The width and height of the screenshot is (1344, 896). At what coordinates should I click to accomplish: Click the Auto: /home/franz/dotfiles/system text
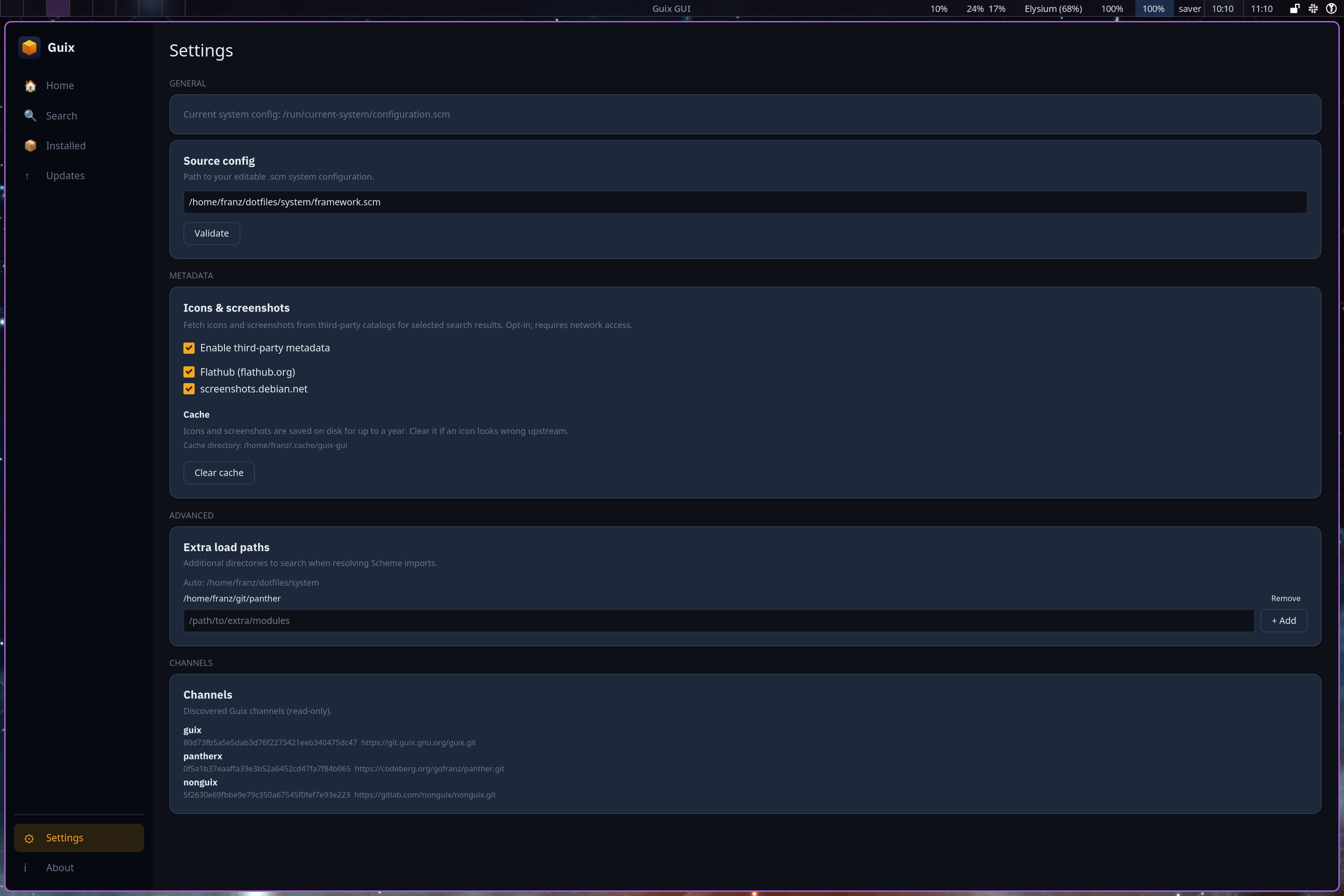pyautogui.click(x=252, y=583)
